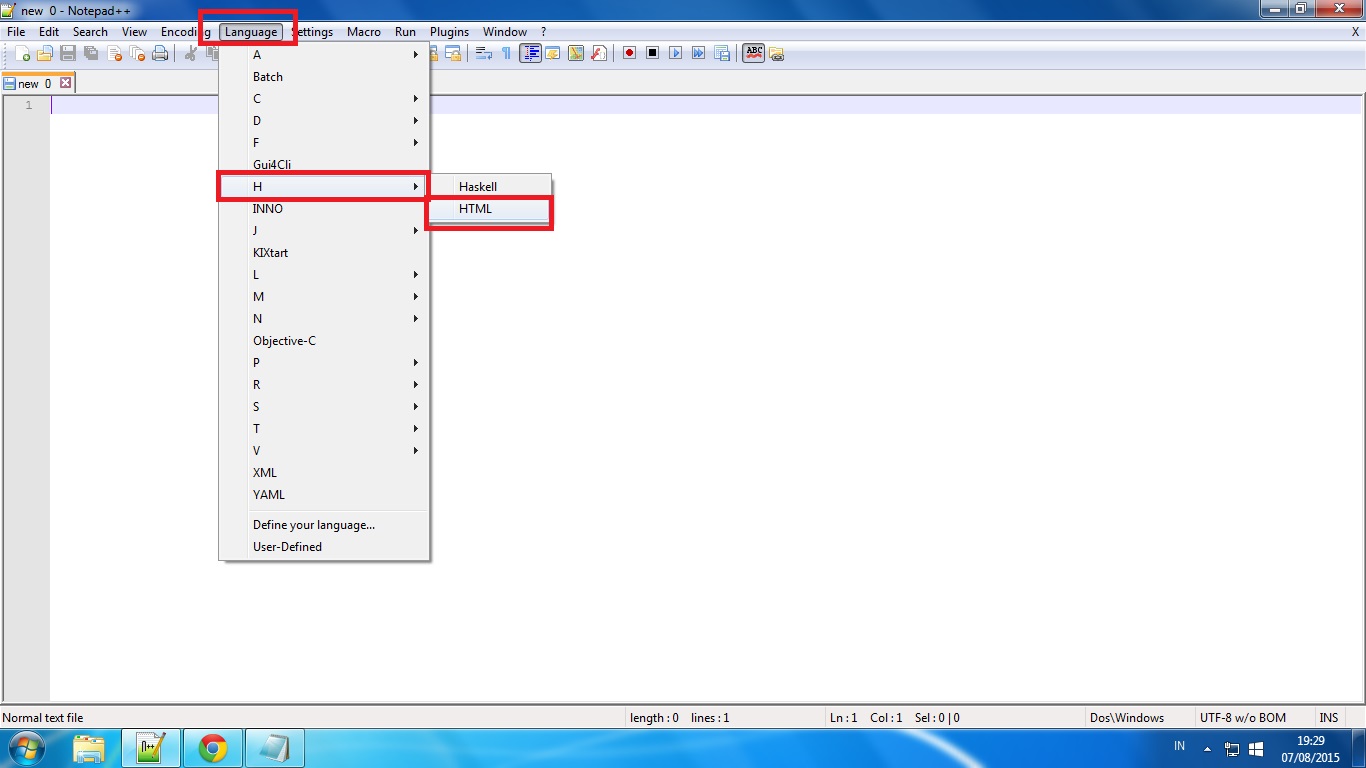Choose Haskell from the H submenu

[490, 187]
